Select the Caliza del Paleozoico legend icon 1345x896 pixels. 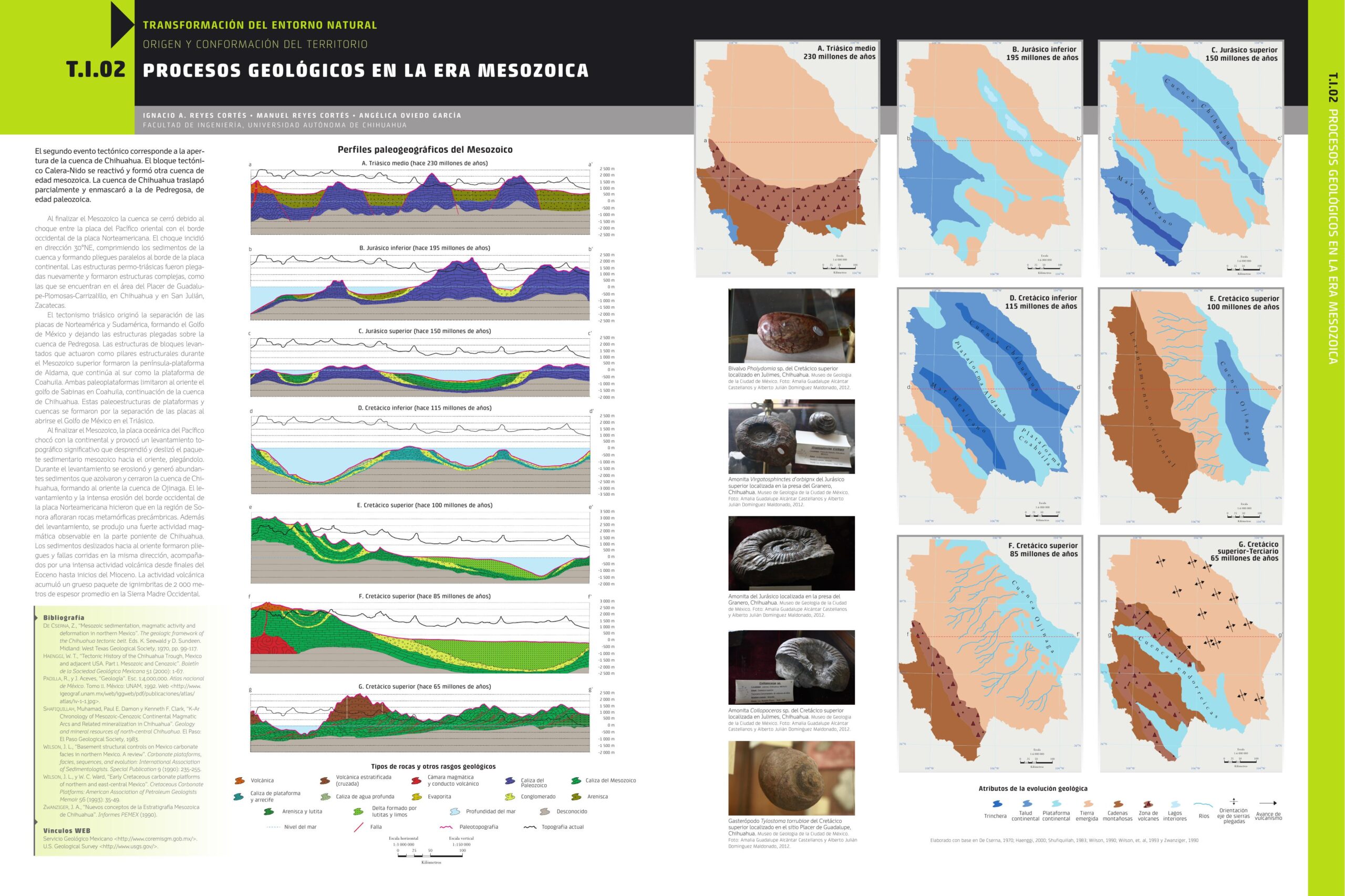coord(511,780)
